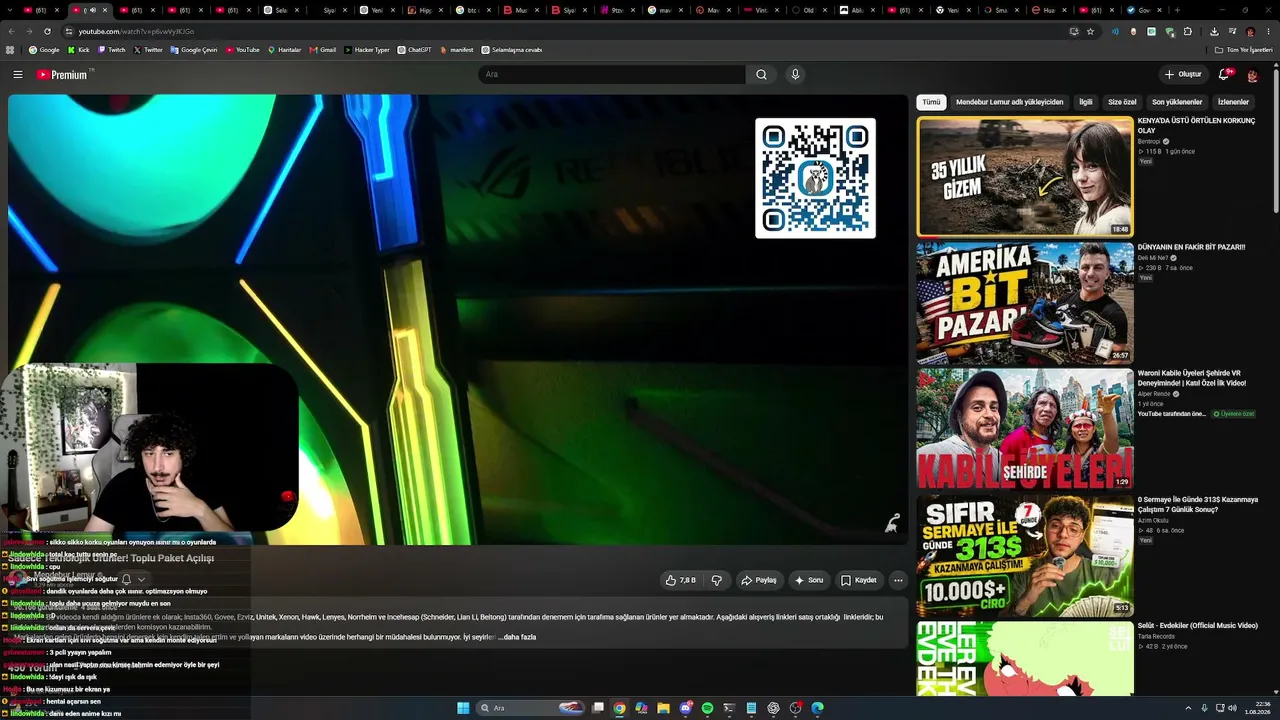Open the Kabile Üyeleri Şehirde video thumbnail

pyautogui.click(x=1025, y=429)
